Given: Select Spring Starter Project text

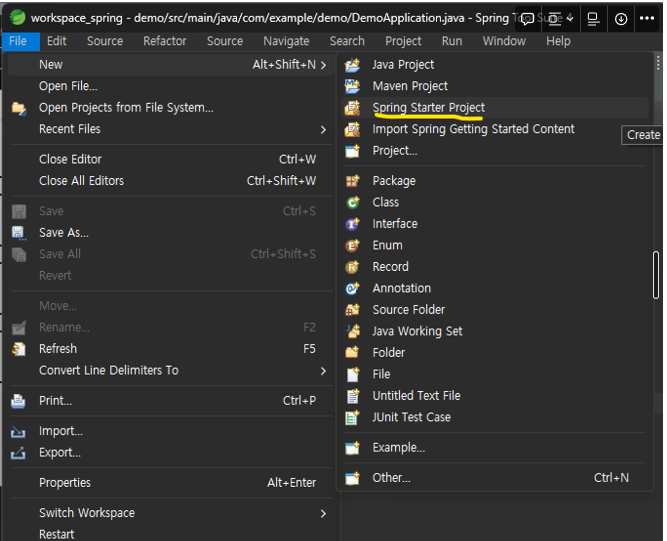Looking at the screenshot, I should 428,108.
